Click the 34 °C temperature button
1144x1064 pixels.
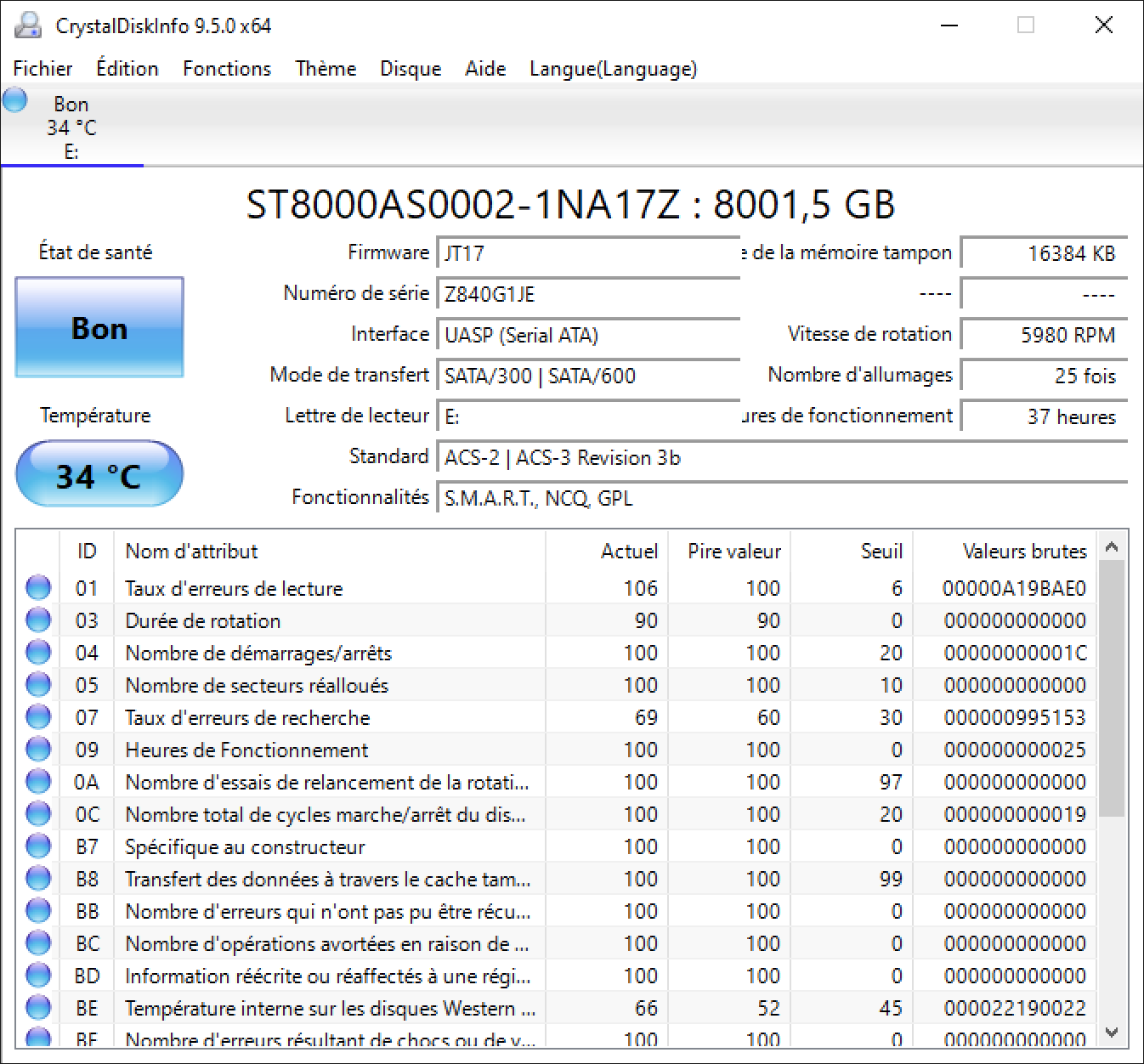[x=99, y=474]
